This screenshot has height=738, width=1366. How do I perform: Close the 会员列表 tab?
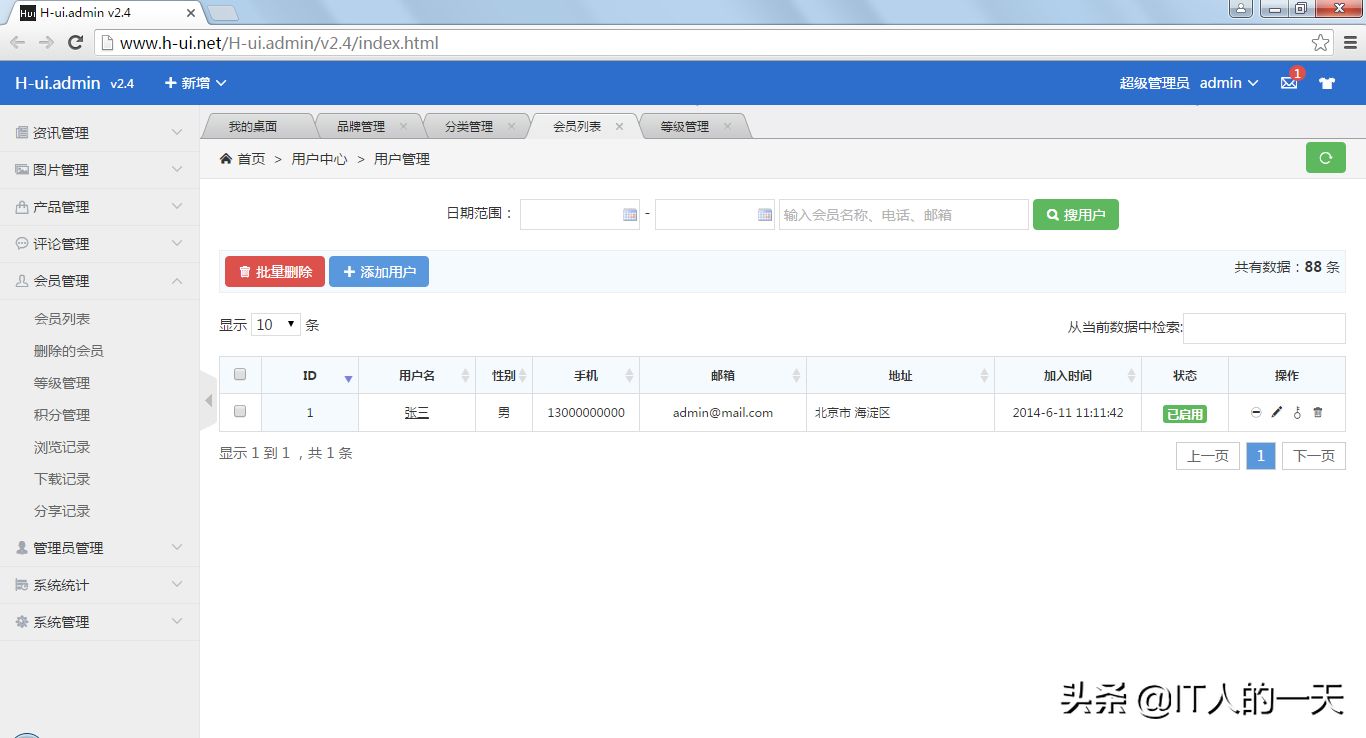(x=619, y=126)
